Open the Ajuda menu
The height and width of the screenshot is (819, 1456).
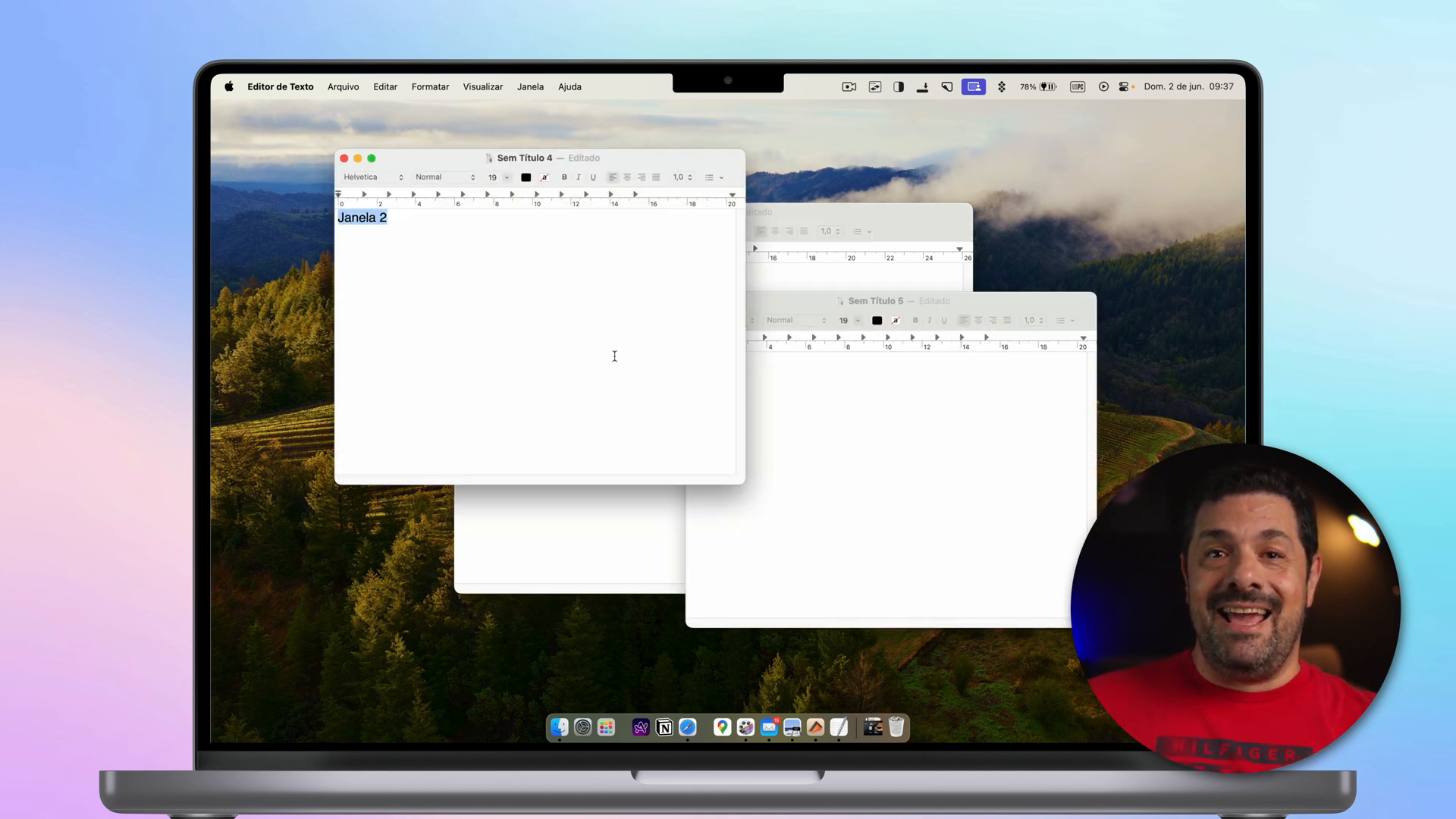coord(570,87)
